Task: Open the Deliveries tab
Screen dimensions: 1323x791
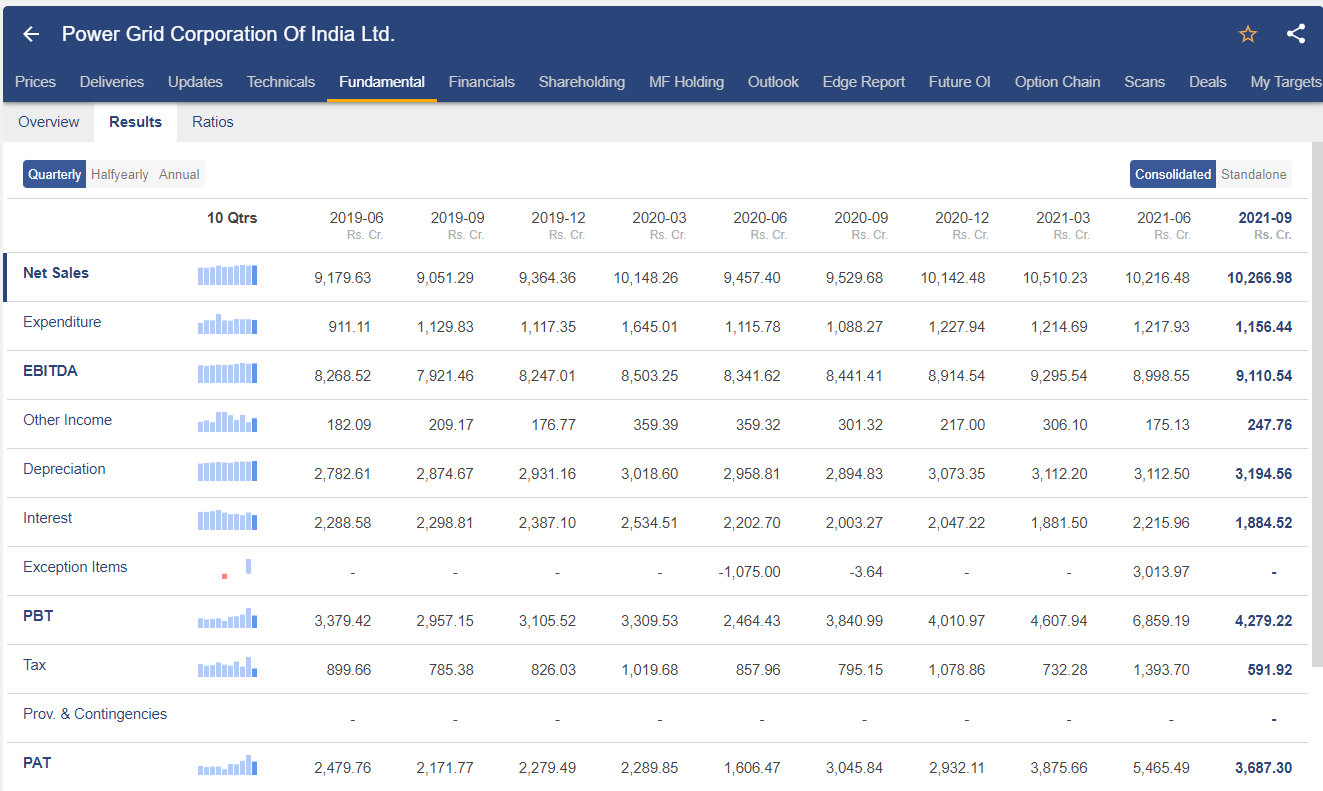Action: (112, 82)
